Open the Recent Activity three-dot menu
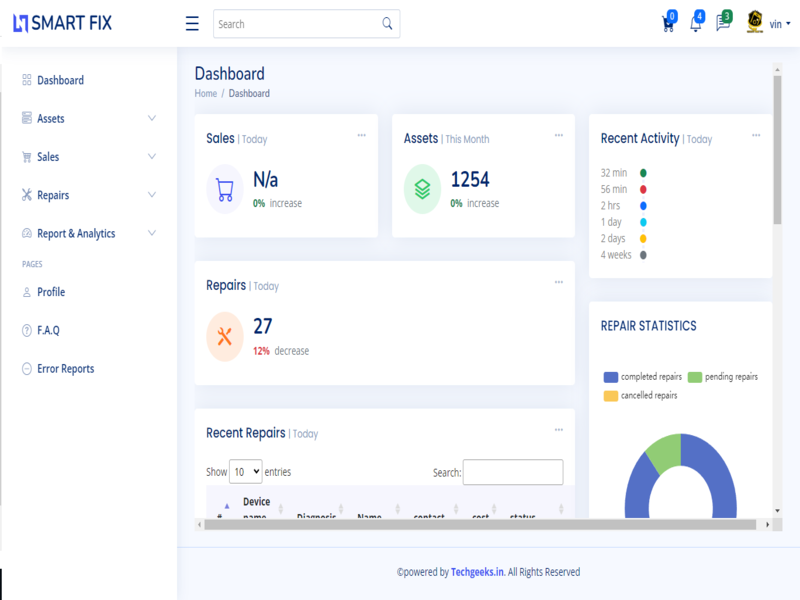The image size is (800, 600). tap(756, 135)
